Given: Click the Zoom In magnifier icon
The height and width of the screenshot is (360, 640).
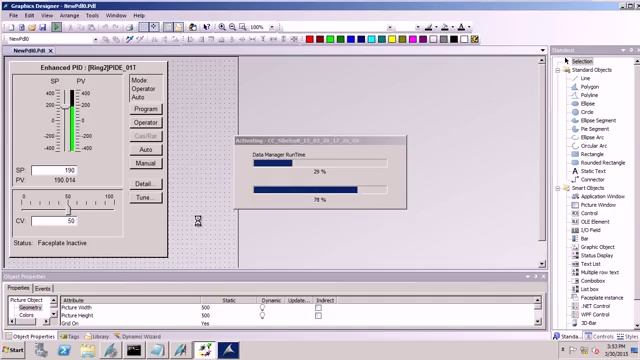Looking at the screenshot, I should (x=222, y=27).
